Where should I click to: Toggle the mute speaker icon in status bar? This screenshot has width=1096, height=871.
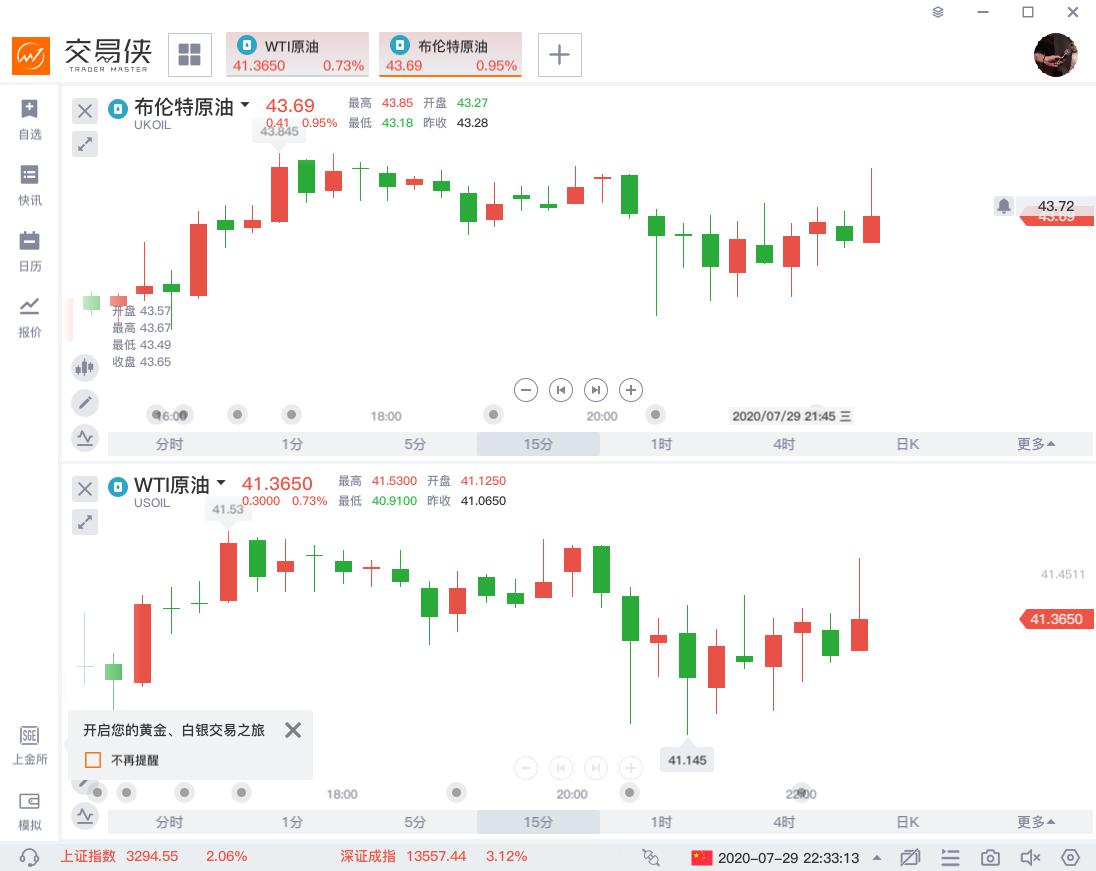[1030, 857]
